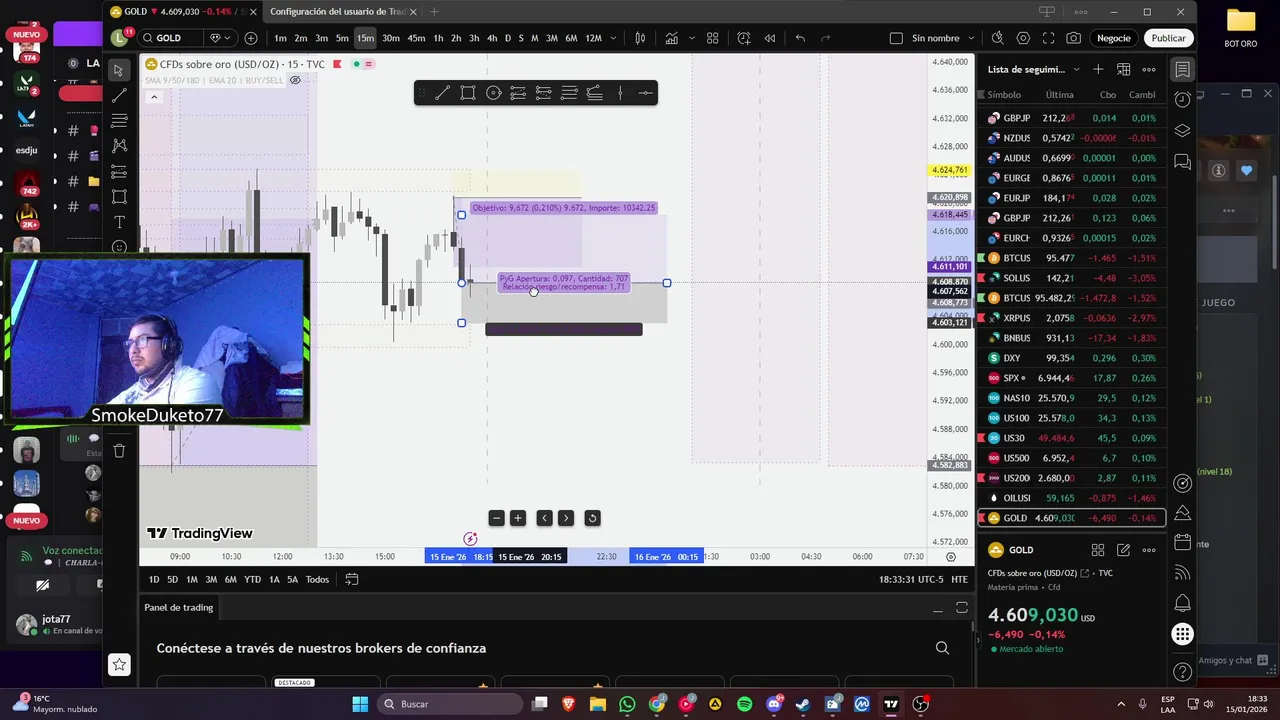
Task: Open watchlist advanced view icon
Action: click(x=1124, y=69)
